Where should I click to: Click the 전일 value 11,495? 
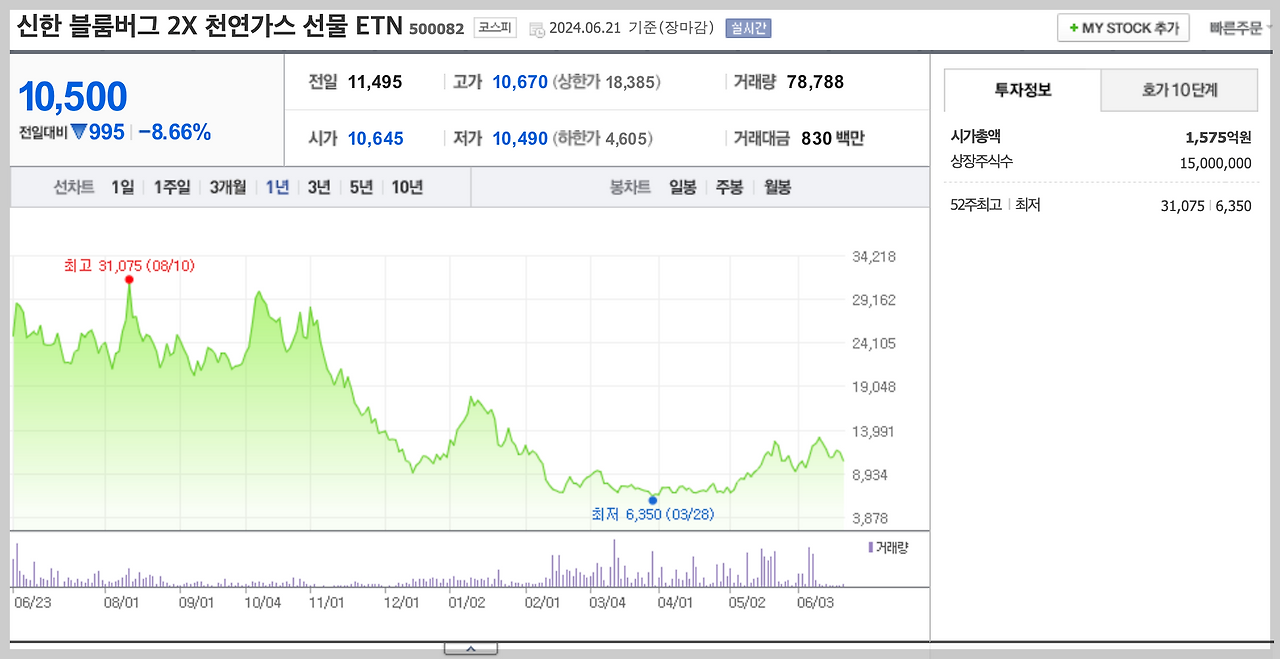(x=375, y=82)
